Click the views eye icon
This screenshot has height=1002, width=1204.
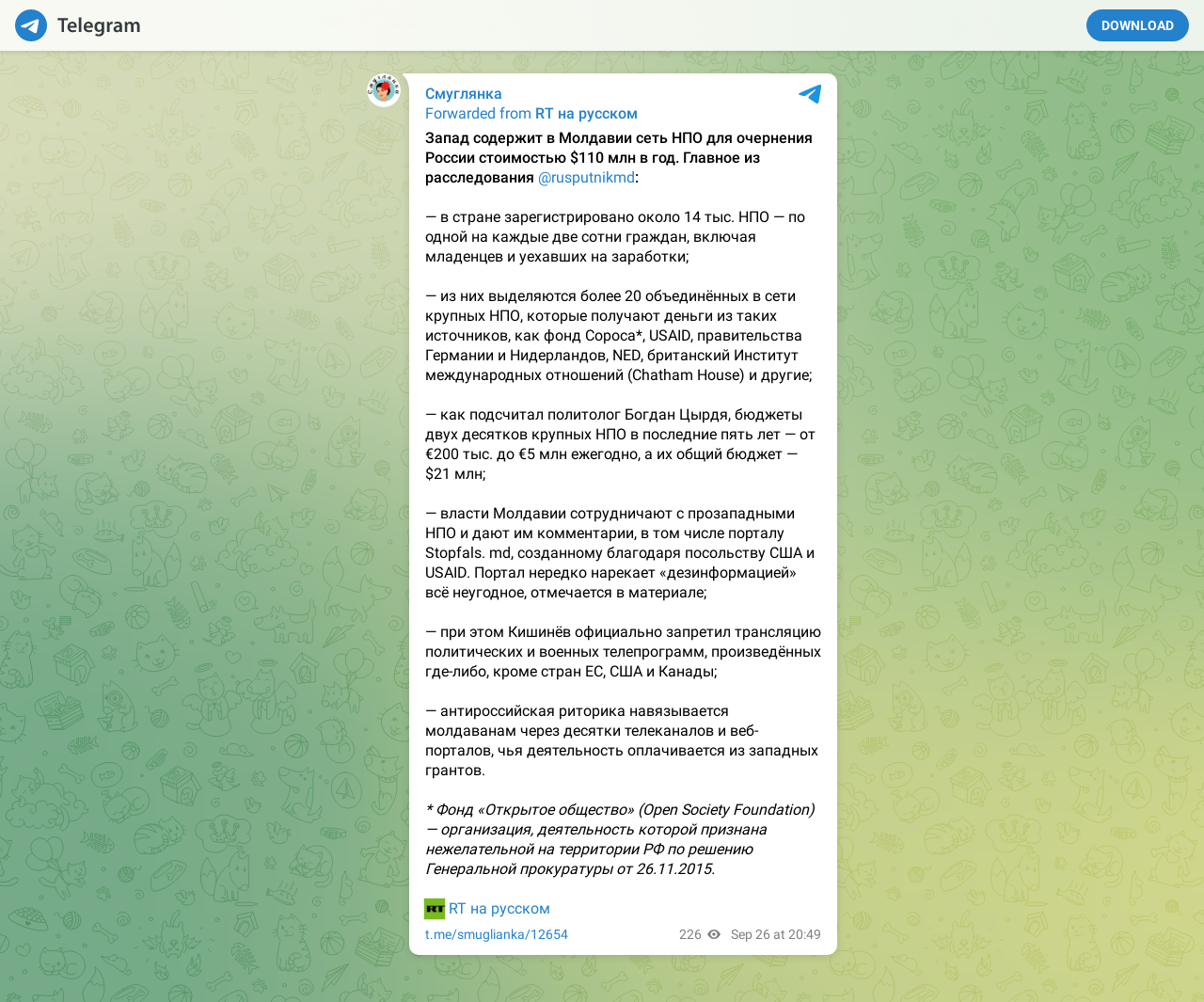[x=714, y=934]
